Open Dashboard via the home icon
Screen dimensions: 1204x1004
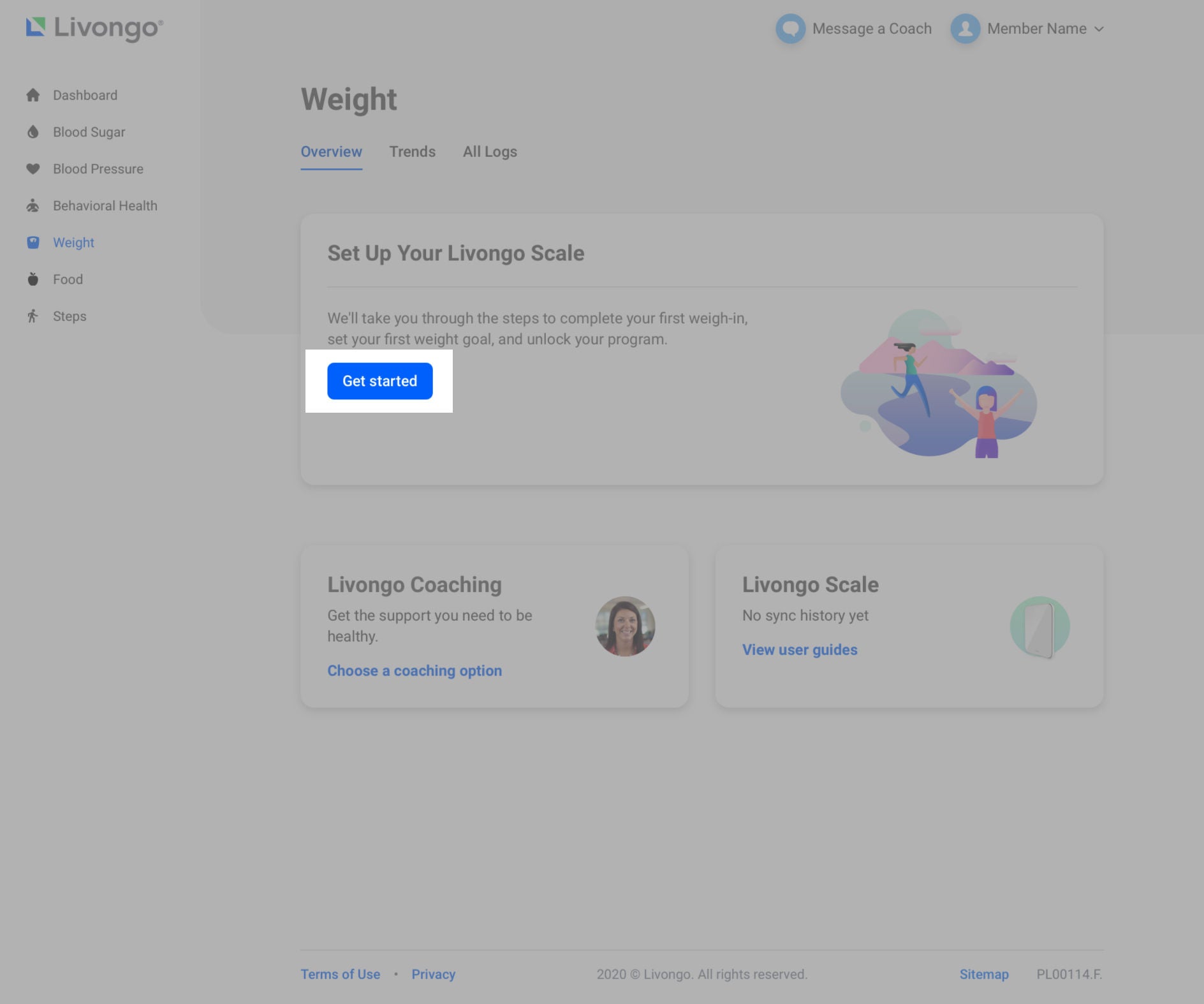(33, 96)
